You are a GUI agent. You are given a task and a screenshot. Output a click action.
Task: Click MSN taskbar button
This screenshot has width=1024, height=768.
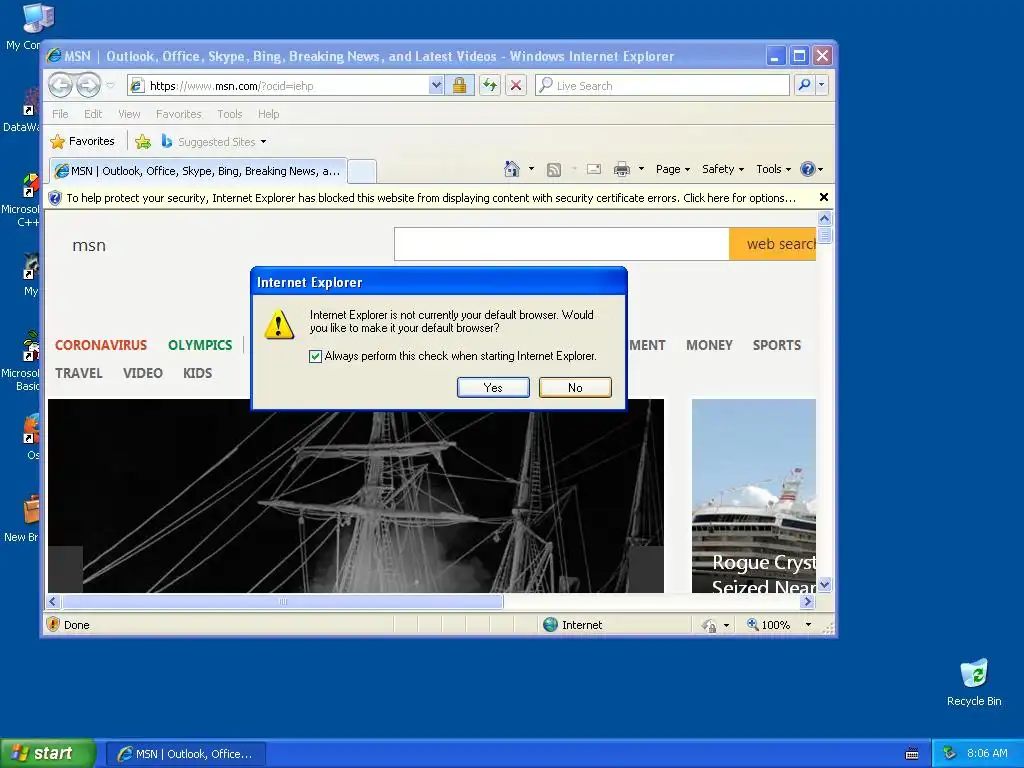(x=185, y=754)
